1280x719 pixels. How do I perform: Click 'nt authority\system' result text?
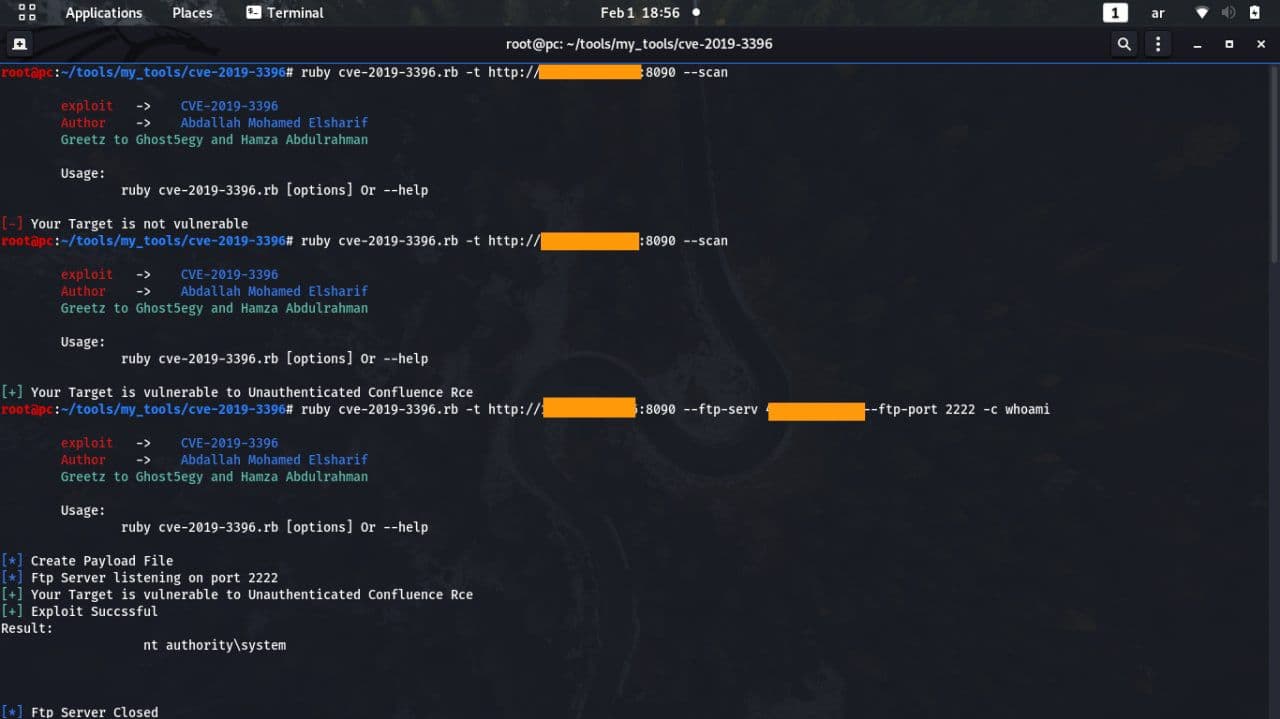point(214,645)
